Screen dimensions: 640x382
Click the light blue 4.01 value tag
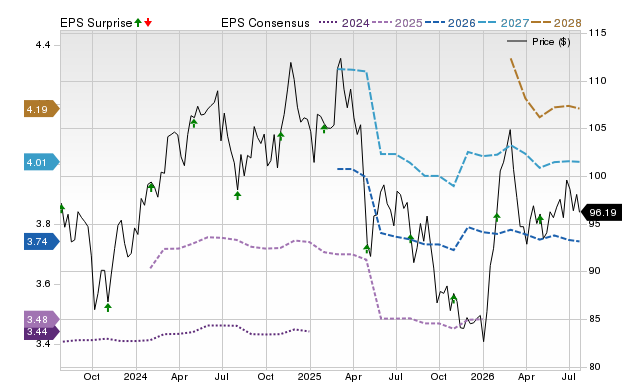(x=42, y=162)
